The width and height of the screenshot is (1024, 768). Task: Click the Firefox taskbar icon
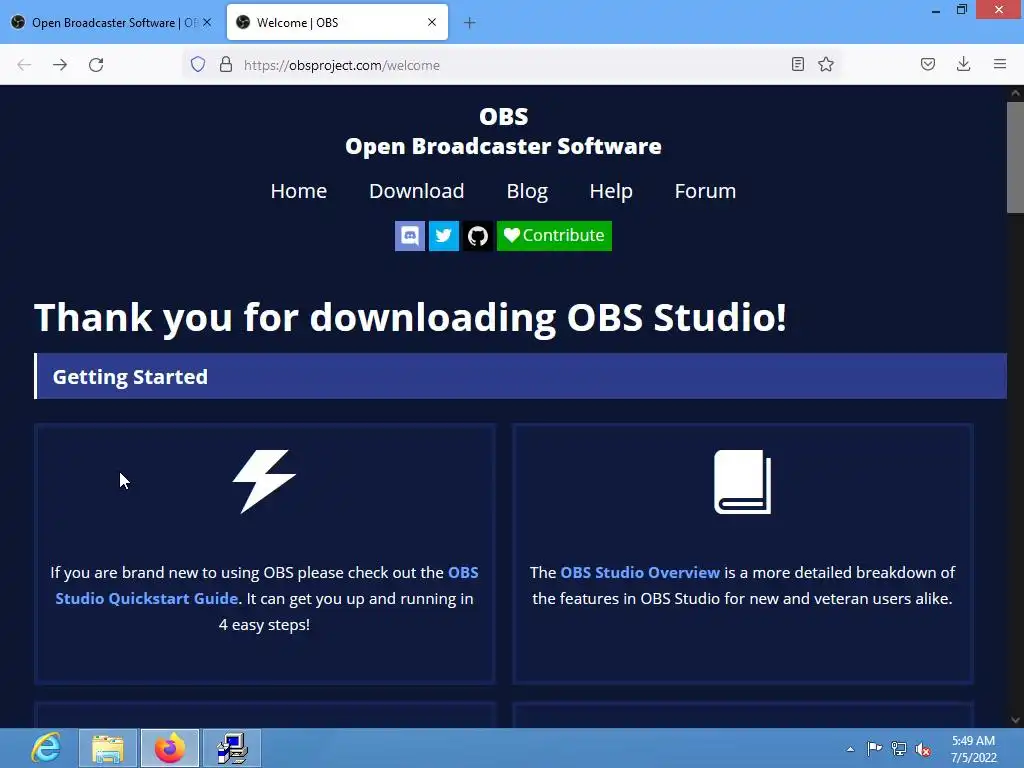pos(170,748)
